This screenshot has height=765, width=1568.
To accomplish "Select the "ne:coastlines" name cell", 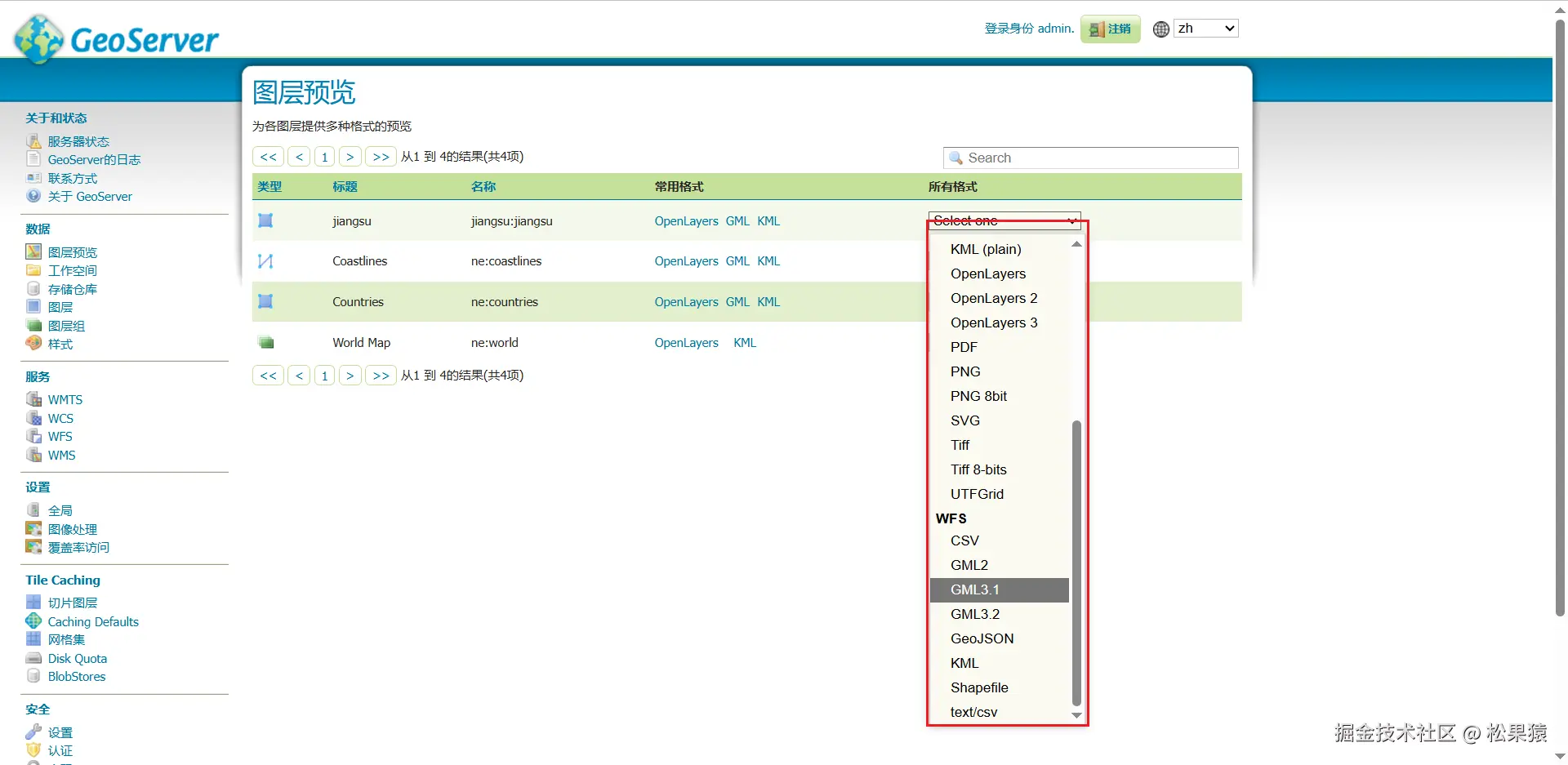I will [x=506, y=261].
